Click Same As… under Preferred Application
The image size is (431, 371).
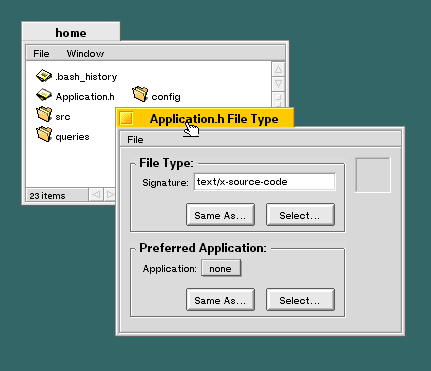tap(220, 300)
